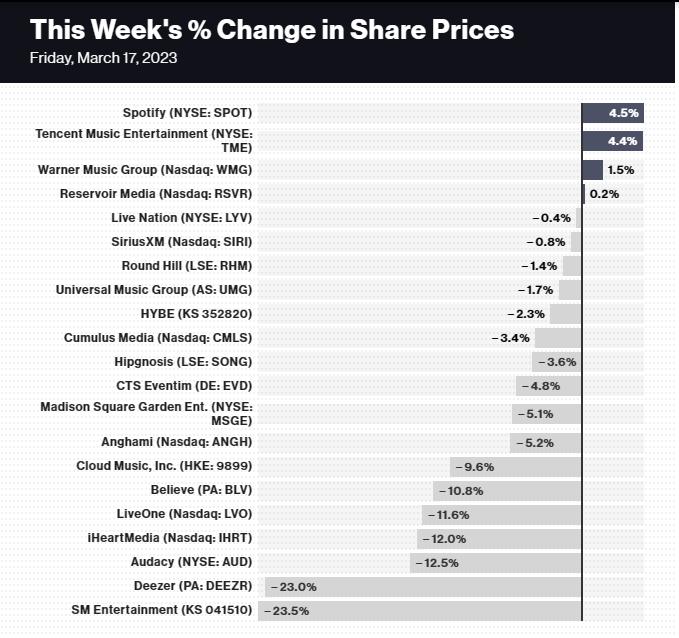Select the Round Hill −1.4% value

pos(538,266)
